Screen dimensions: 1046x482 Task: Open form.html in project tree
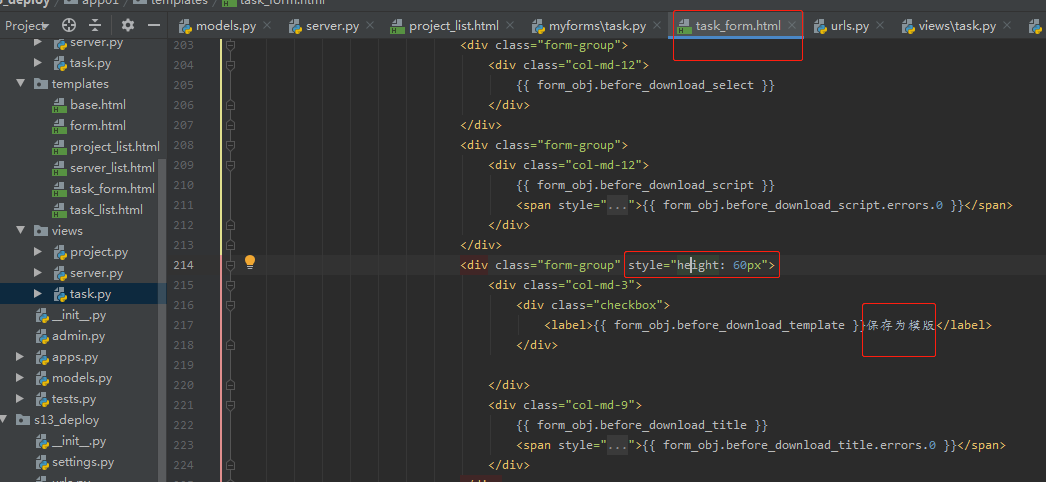pos(97,125)
